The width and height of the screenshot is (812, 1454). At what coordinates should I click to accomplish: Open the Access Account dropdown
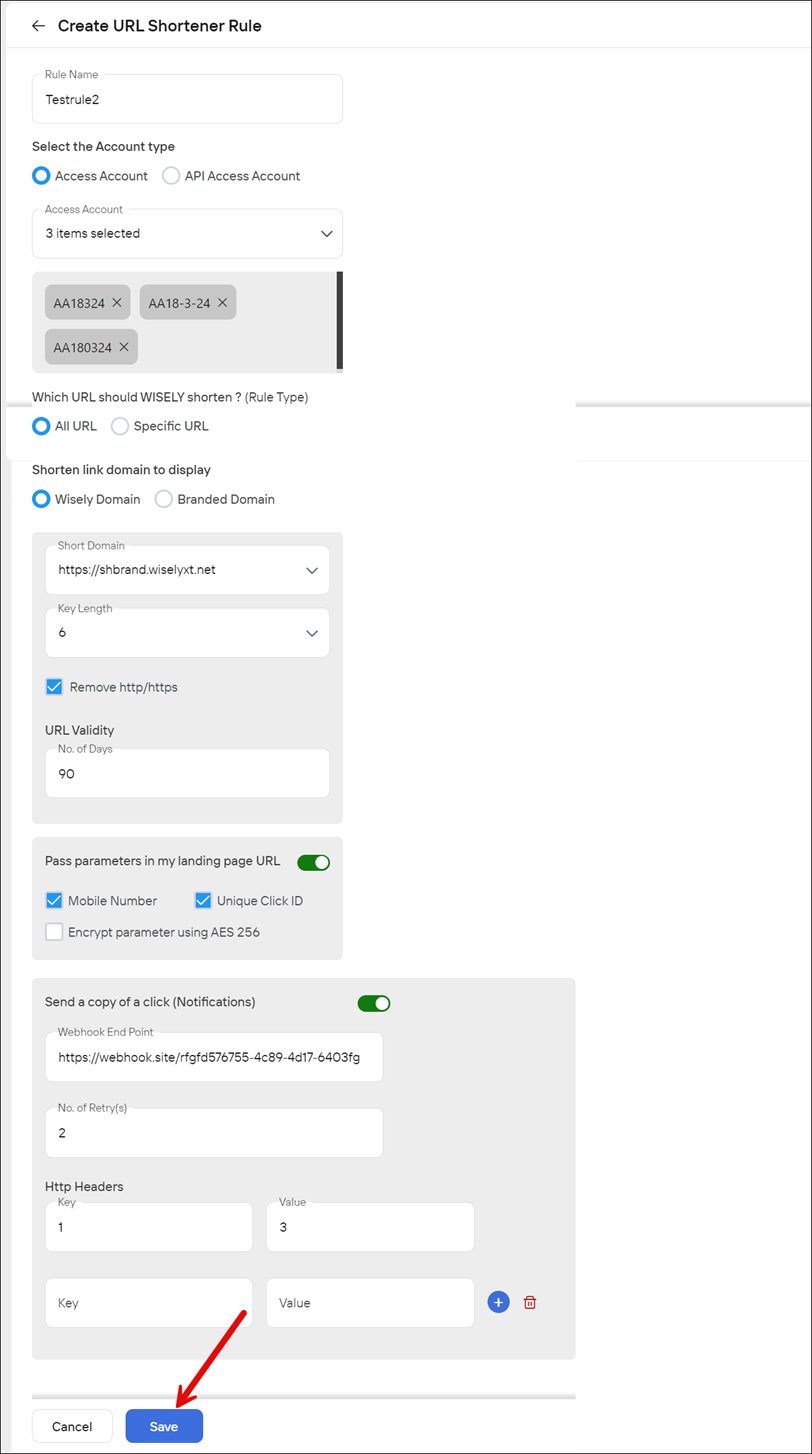click(187, 233)
